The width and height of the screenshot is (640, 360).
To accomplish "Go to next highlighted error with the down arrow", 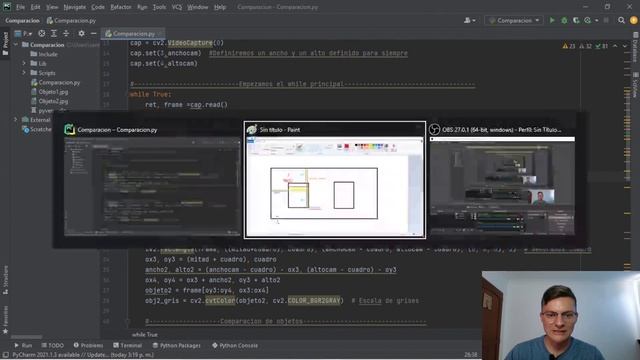I will tap(625, 46).
